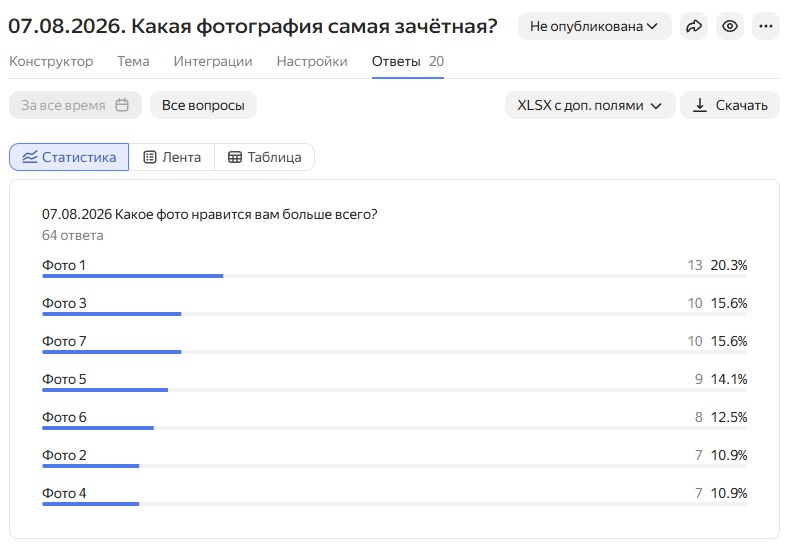Image resolution: width=787 pixels, height=545 pixels.
Task: Click the Ответы 20 tab
Action: (408, 61)
